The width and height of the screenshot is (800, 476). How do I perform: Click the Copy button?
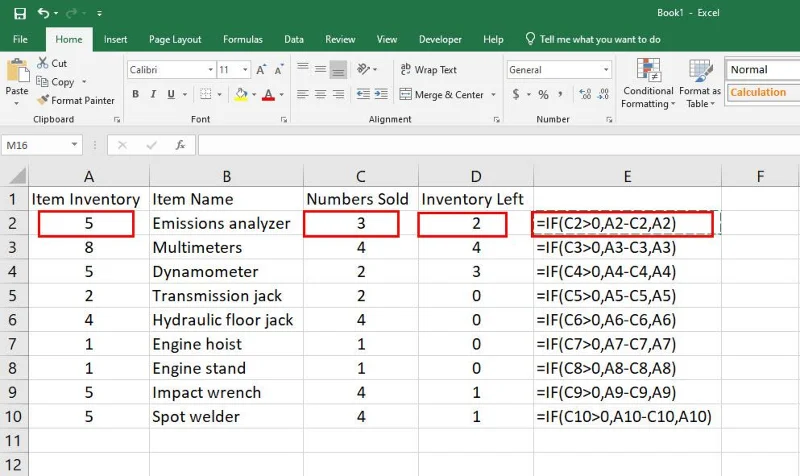tap(56, 82)
